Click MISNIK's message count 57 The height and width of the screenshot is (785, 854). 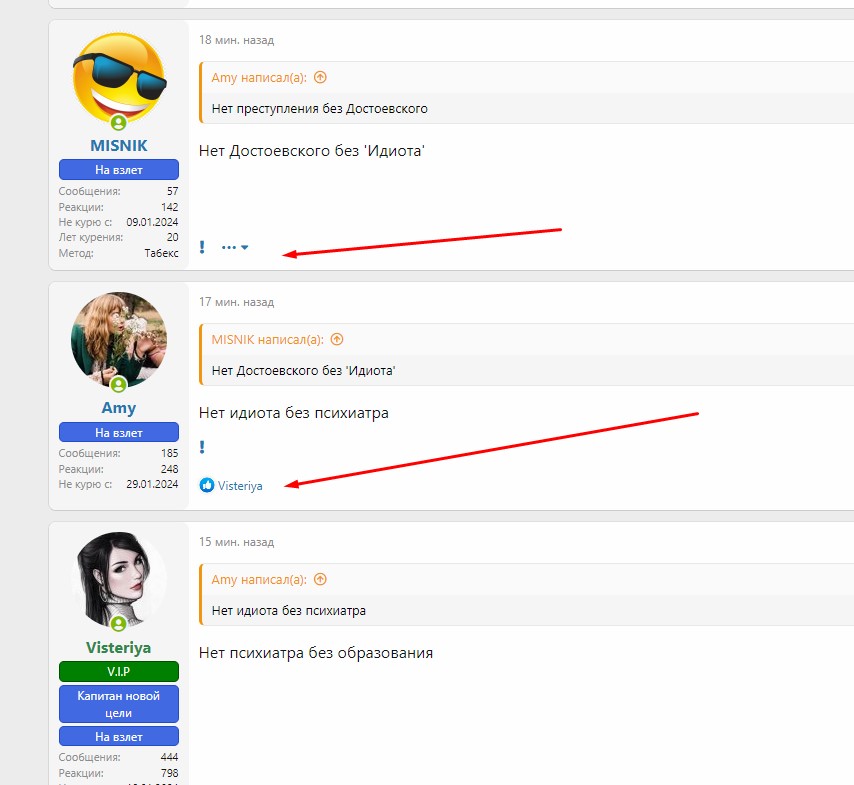pyautogui.click(x=173, y=191)
